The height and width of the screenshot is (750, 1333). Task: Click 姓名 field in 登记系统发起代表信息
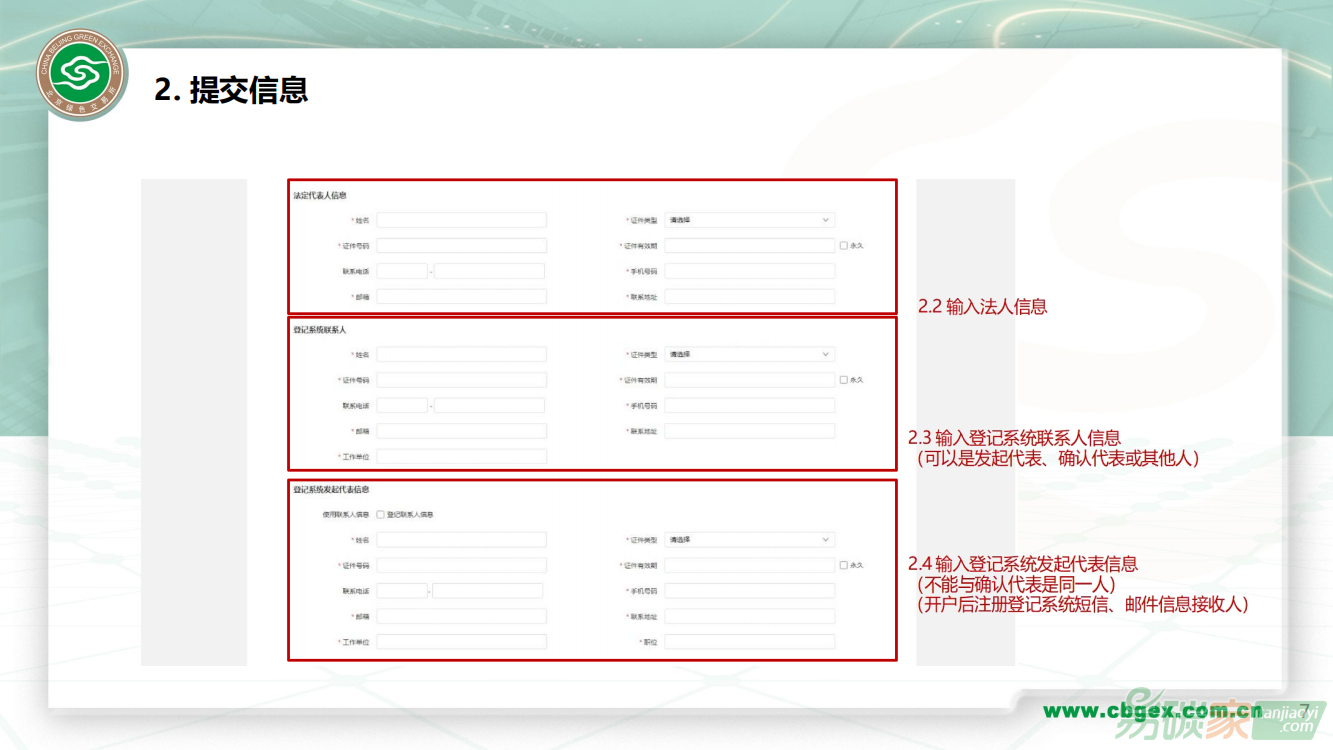pos(461,540)
